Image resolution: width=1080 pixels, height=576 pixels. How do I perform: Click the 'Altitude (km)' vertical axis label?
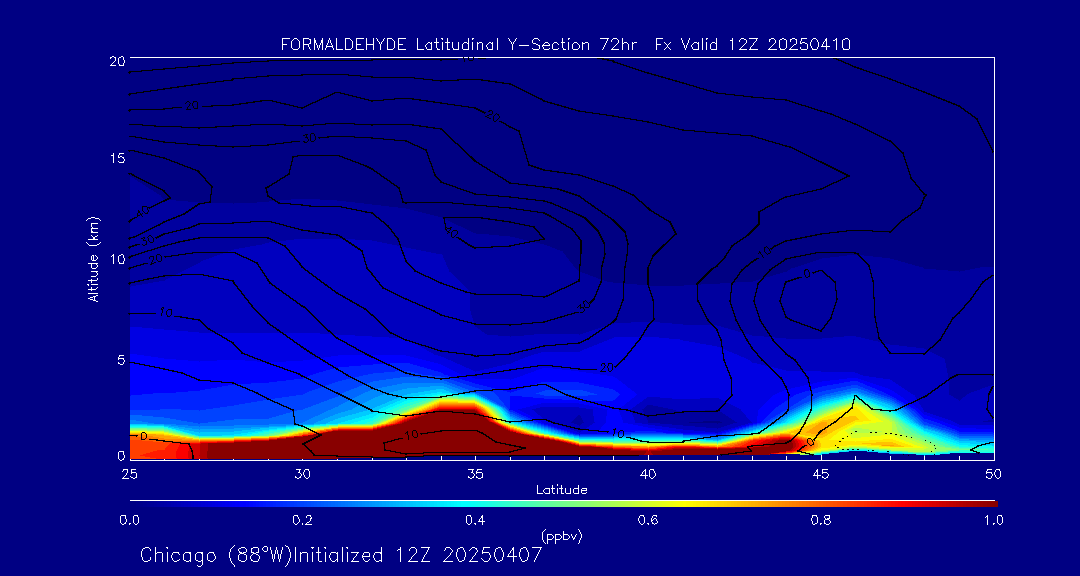click(x=93, y=258)
